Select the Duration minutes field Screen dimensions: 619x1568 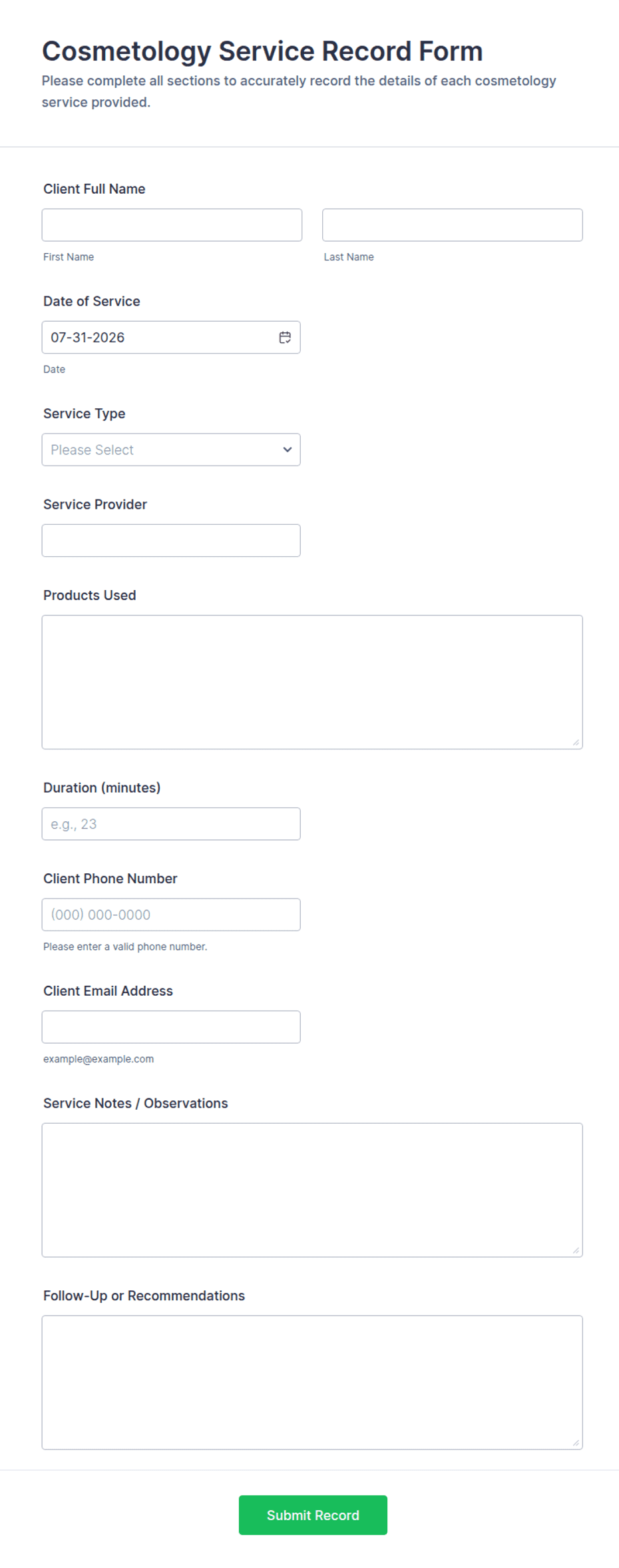pos(171,824)
